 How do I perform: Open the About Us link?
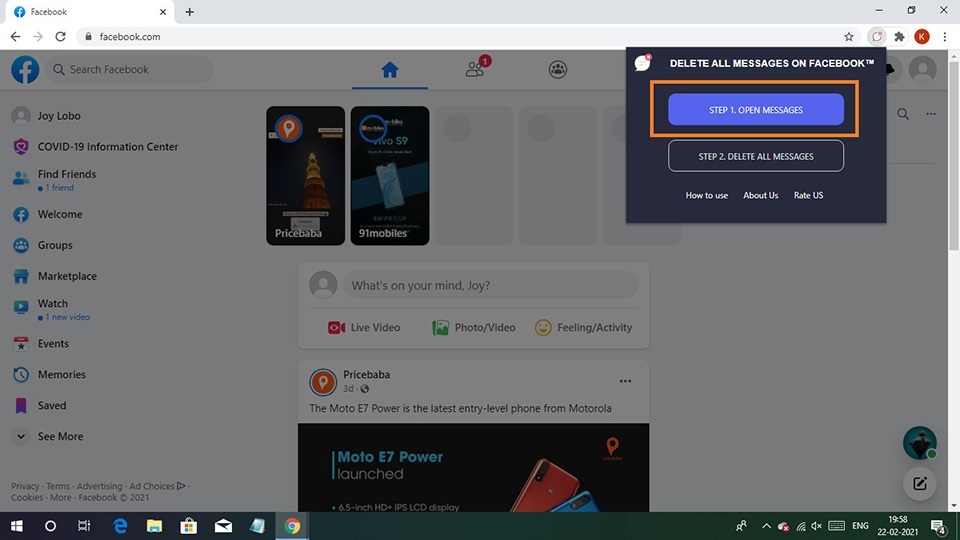[x=760, y=195]
